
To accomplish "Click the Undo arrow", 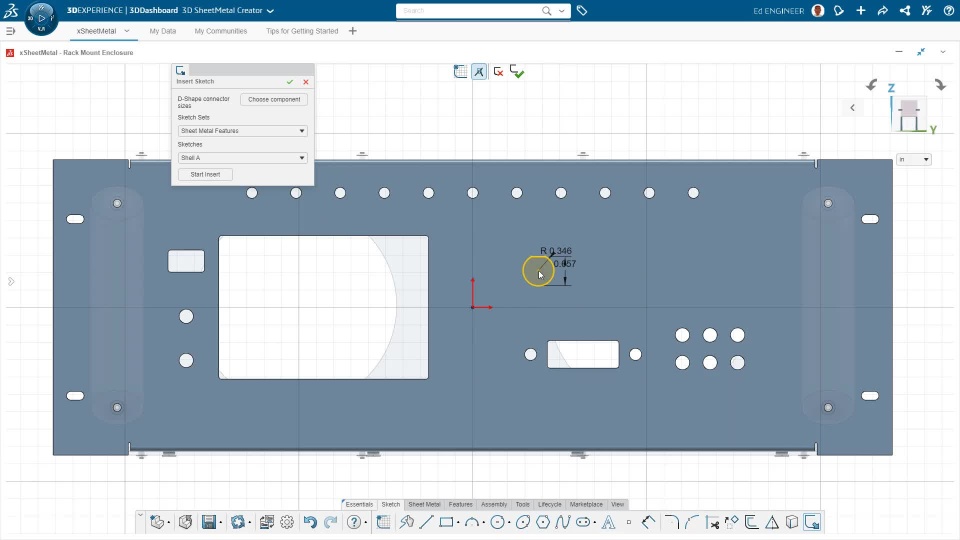I will click(x=310, y=522).
